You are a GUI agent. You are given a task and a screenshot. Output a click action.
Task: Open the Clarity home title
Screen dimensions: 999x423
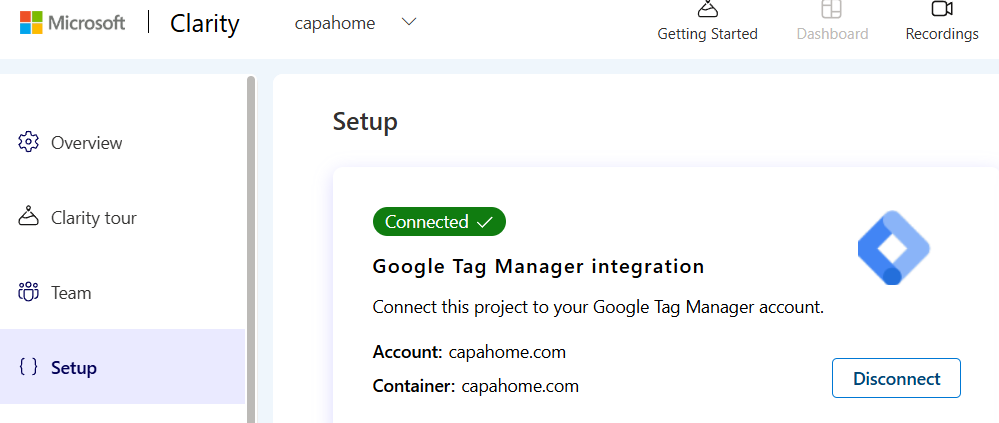point(205,24)
